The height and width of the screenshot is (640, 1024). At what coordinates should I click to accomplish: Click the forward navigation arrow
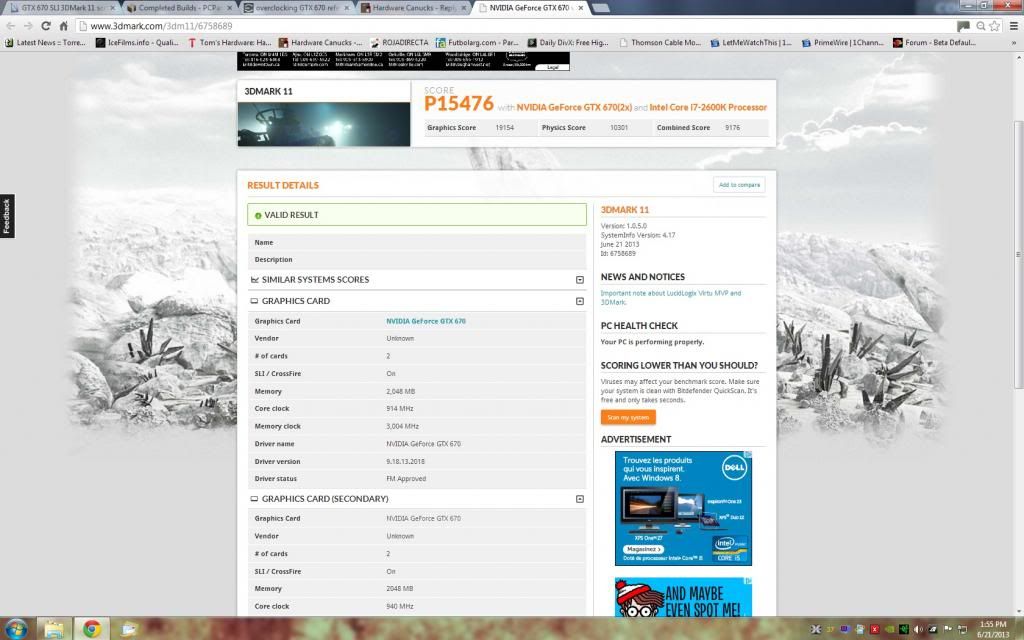click(28, 26)
